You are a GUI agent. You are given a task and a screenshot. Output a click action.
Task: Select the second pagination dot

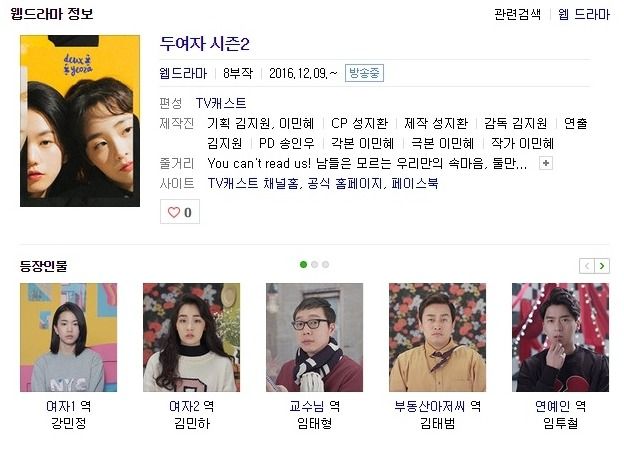tap(314, 265)
